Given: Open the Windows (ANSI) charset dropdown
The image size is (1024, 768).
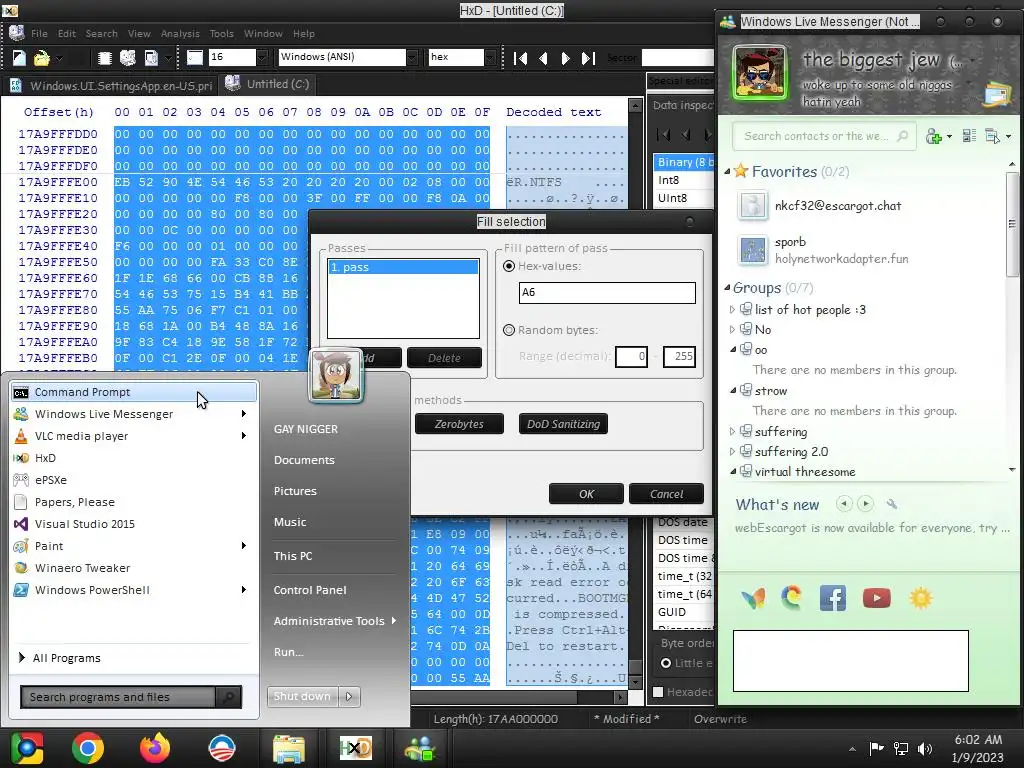Looking at the screenshot, I should click(412, 57).
